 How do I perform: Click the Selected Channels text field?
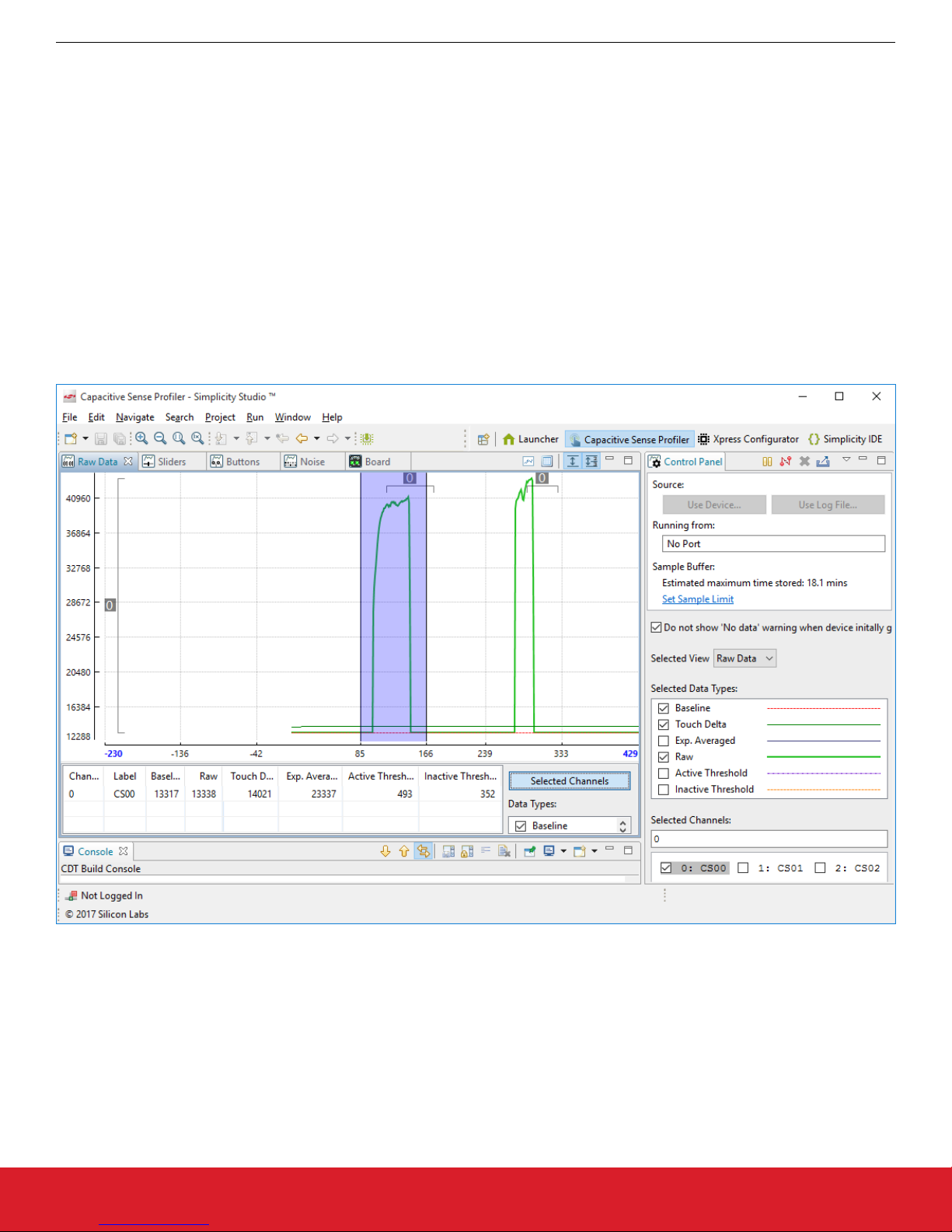pos(769,839)
